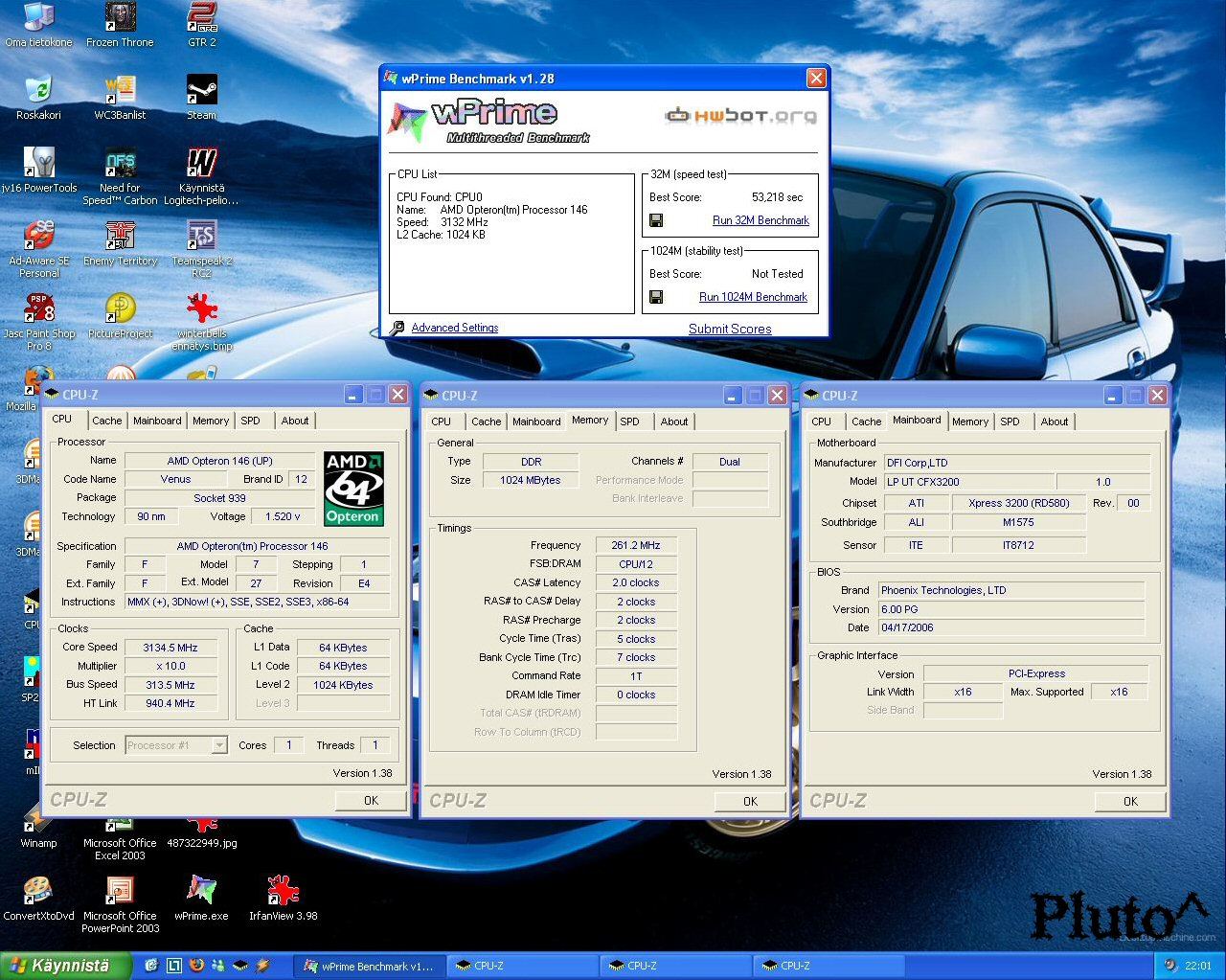This screenshot has height=980, width=1226.
Task: Click Level 2 cache value 1024 KBytes
Action: (x=343, y=685)
